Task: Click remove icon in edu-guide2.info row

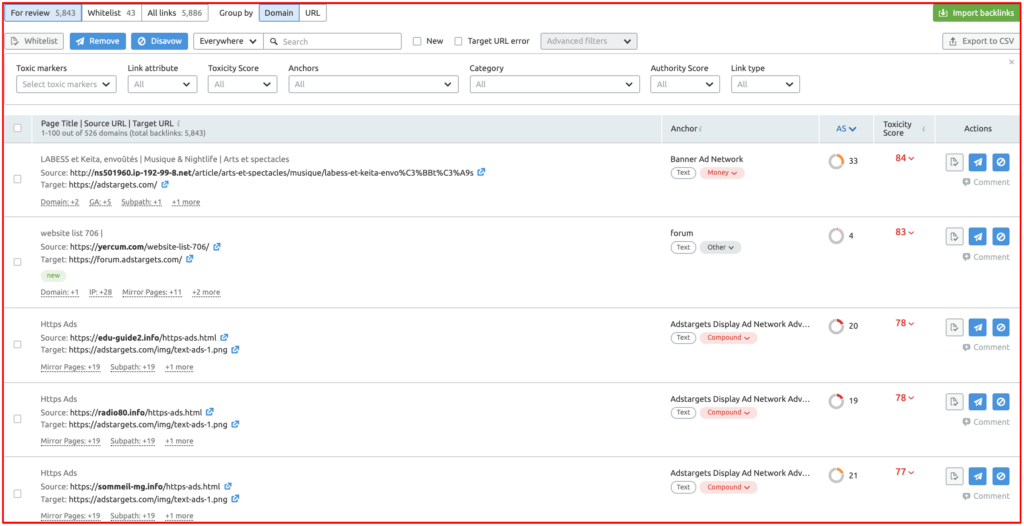Action: pyautogui.click(x=977, y=326)
